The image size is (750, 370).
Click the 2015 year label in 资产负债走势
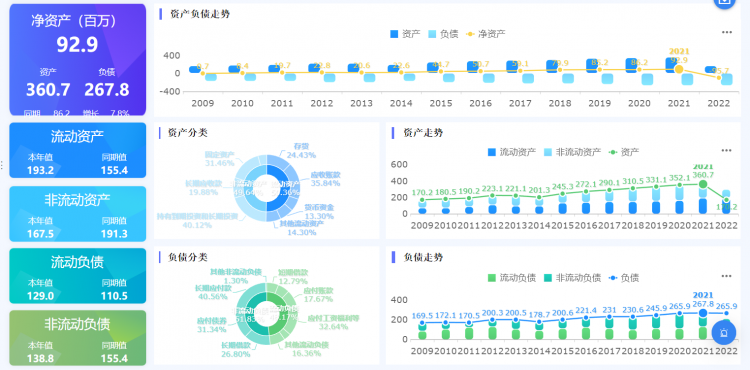tap(441, 103)
